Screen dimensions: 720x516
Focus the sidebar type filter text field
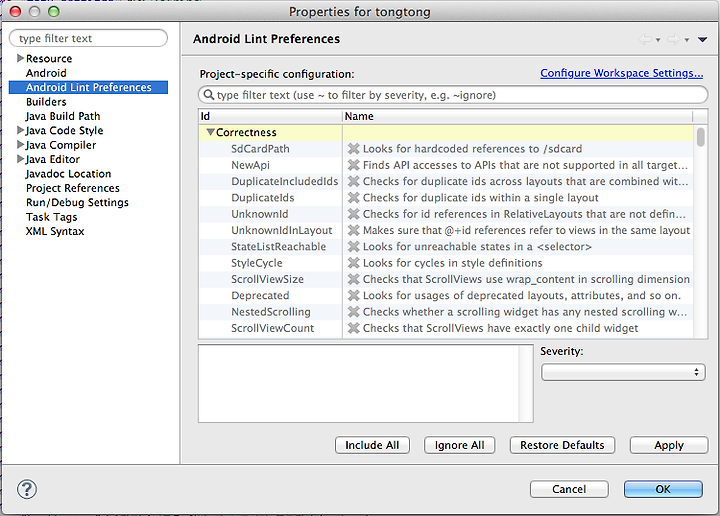coord(88,38)
